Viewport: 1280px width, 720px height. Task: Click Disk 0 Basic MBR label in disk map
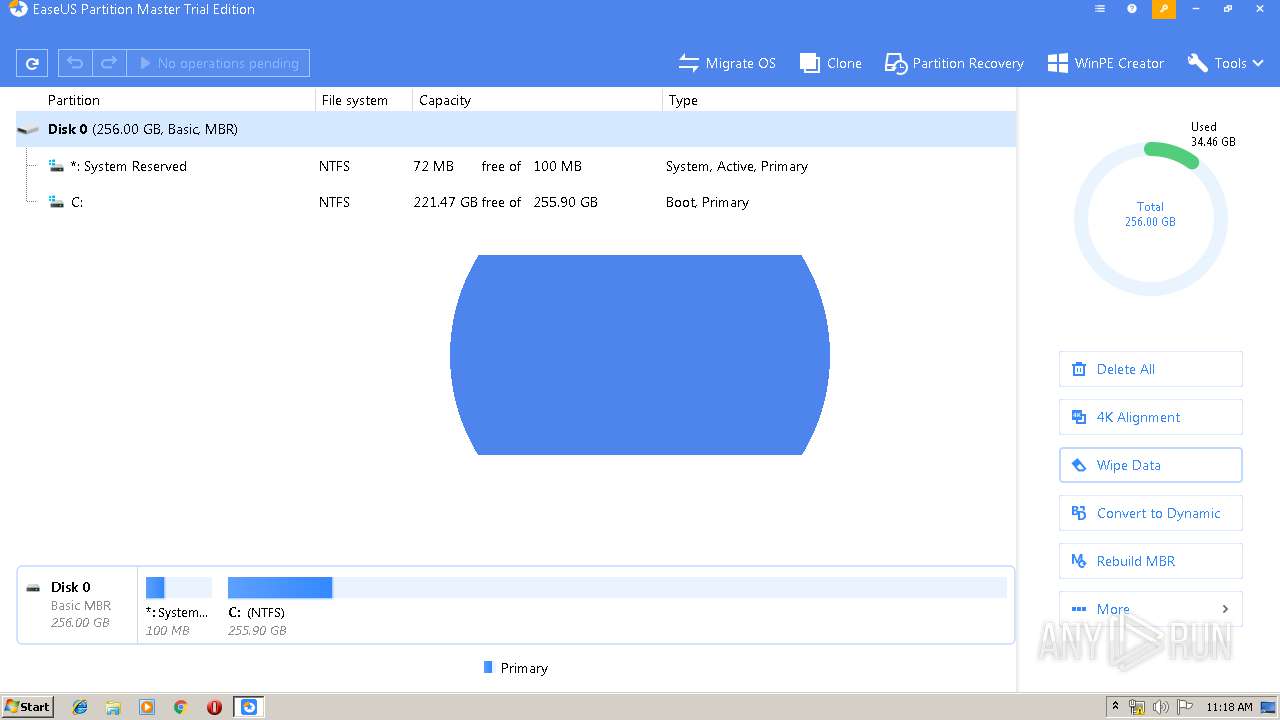tap(81, 605)
